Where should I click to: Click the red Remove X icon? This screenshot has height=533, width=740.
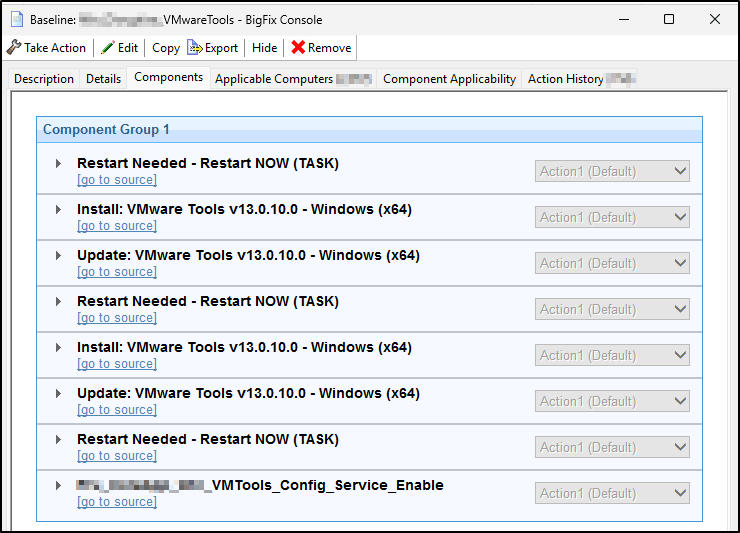pos(298,47)
